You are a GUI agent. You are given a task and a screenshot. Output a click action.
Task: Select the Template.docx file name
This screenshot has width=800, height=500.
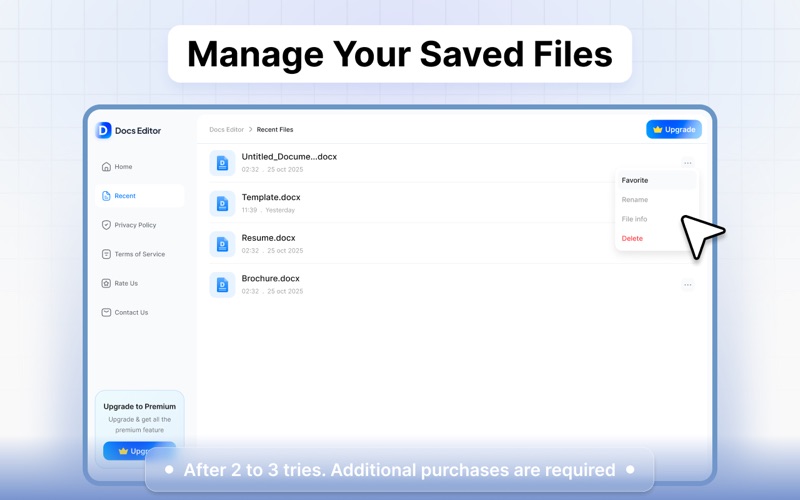[271, 197]
